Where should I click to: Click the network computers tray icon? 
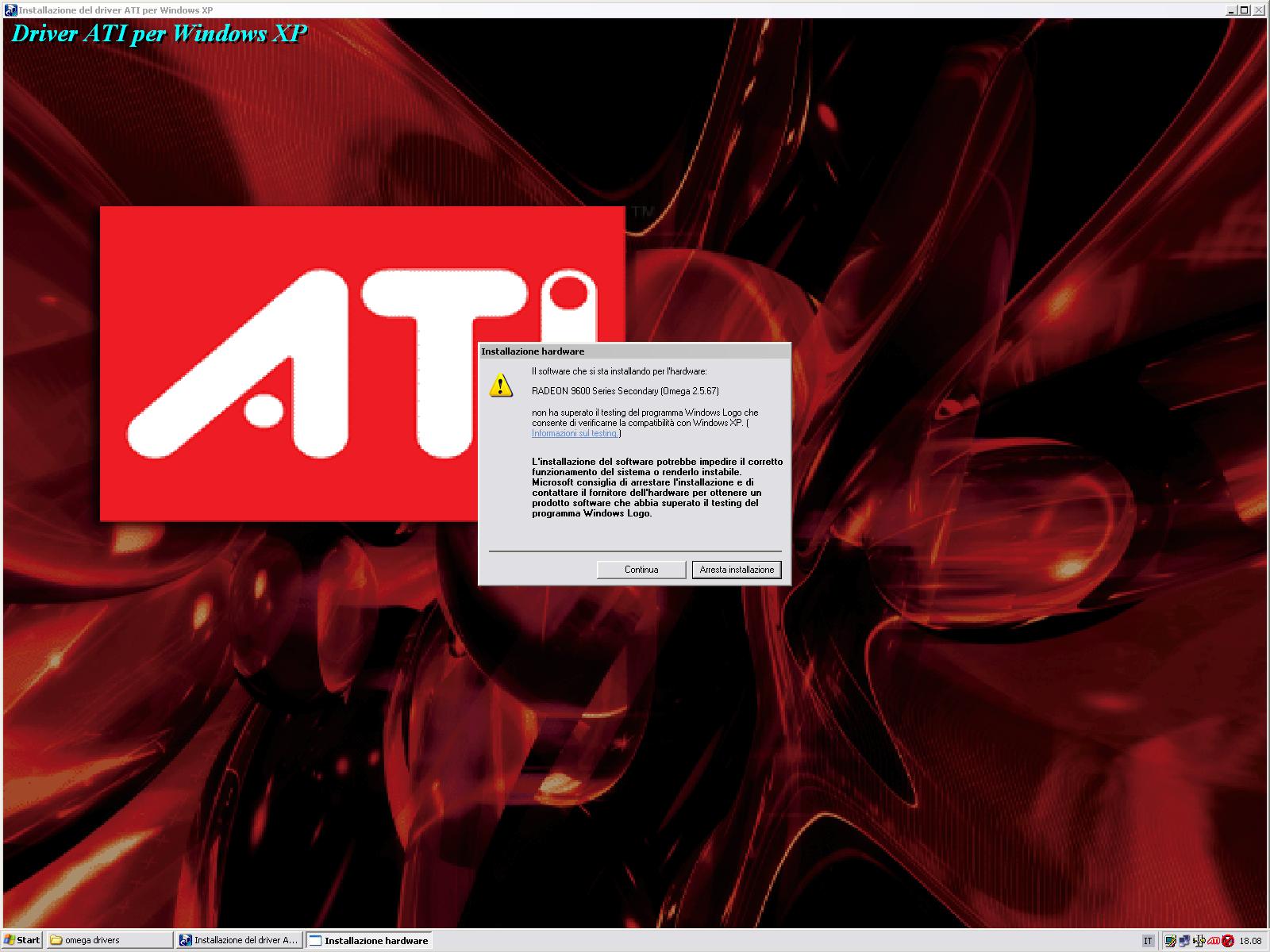[x=1184, y=941]
